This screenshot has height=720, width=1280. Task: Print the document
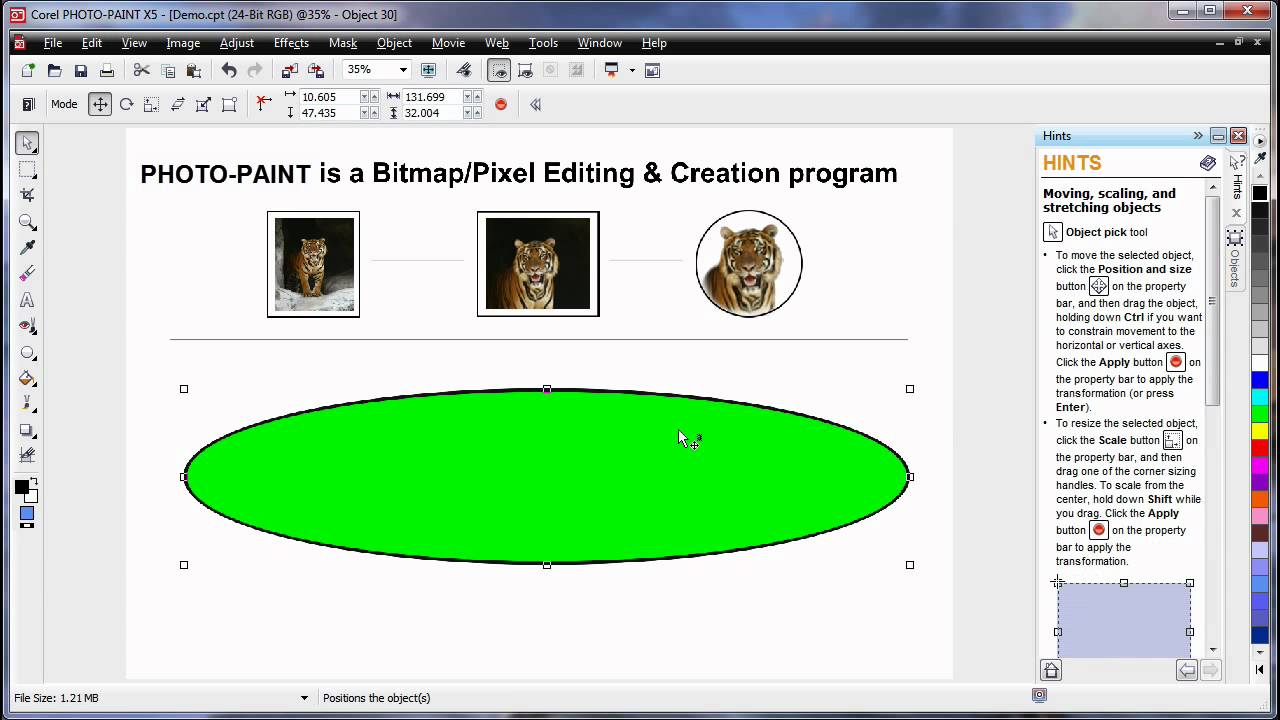106,70
